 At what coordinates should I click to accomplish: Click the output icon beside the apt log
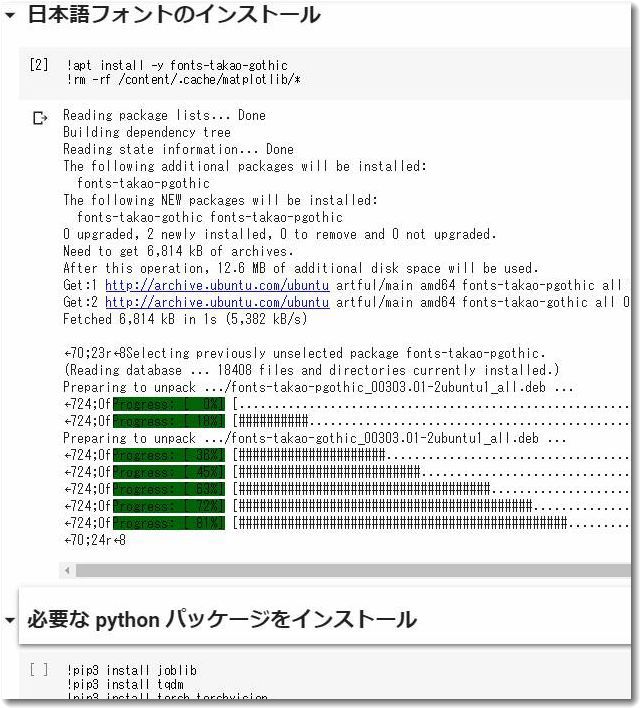pos(41,118)
